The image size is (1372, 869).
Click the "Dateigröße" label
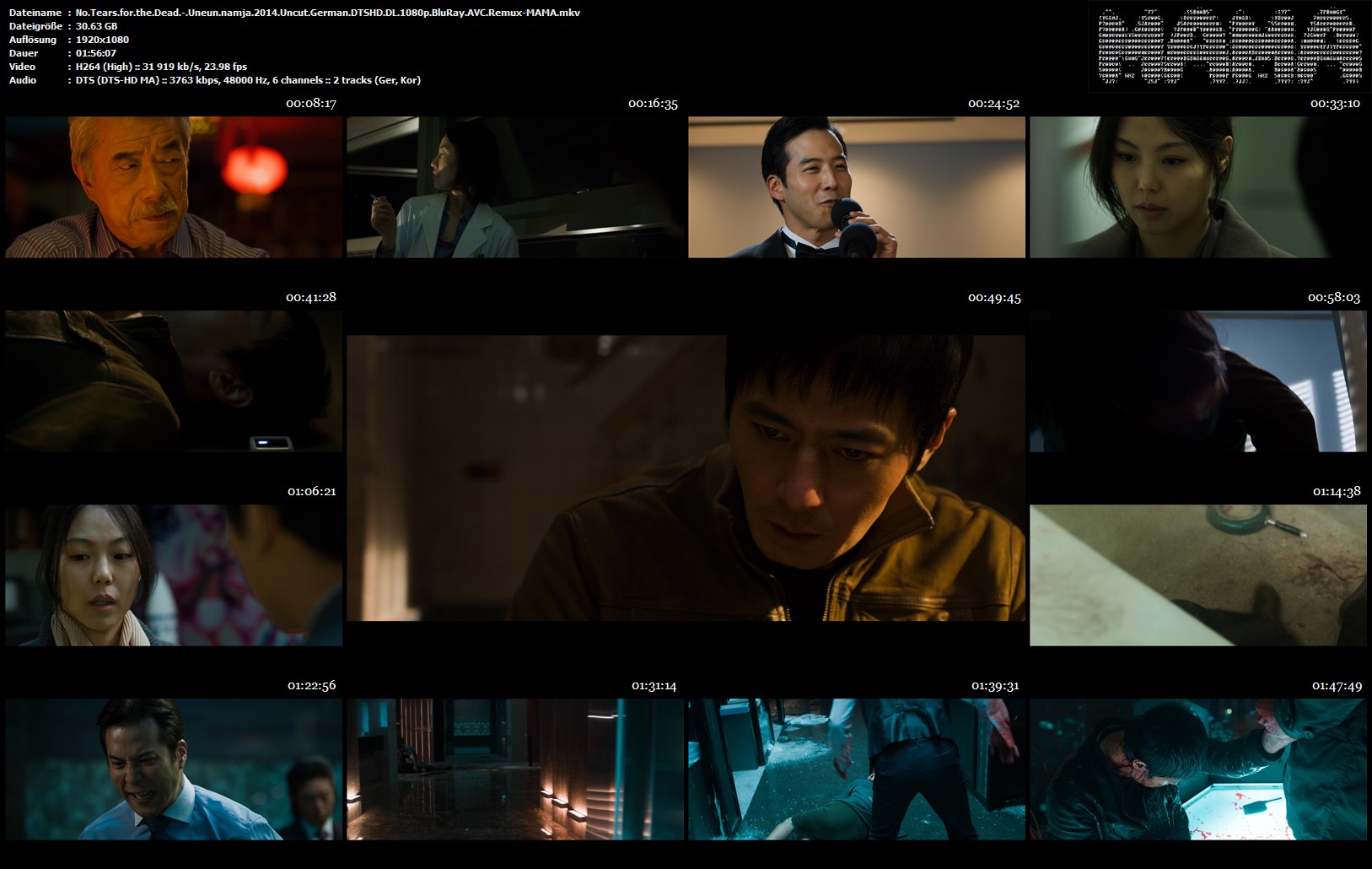(35, 26)
